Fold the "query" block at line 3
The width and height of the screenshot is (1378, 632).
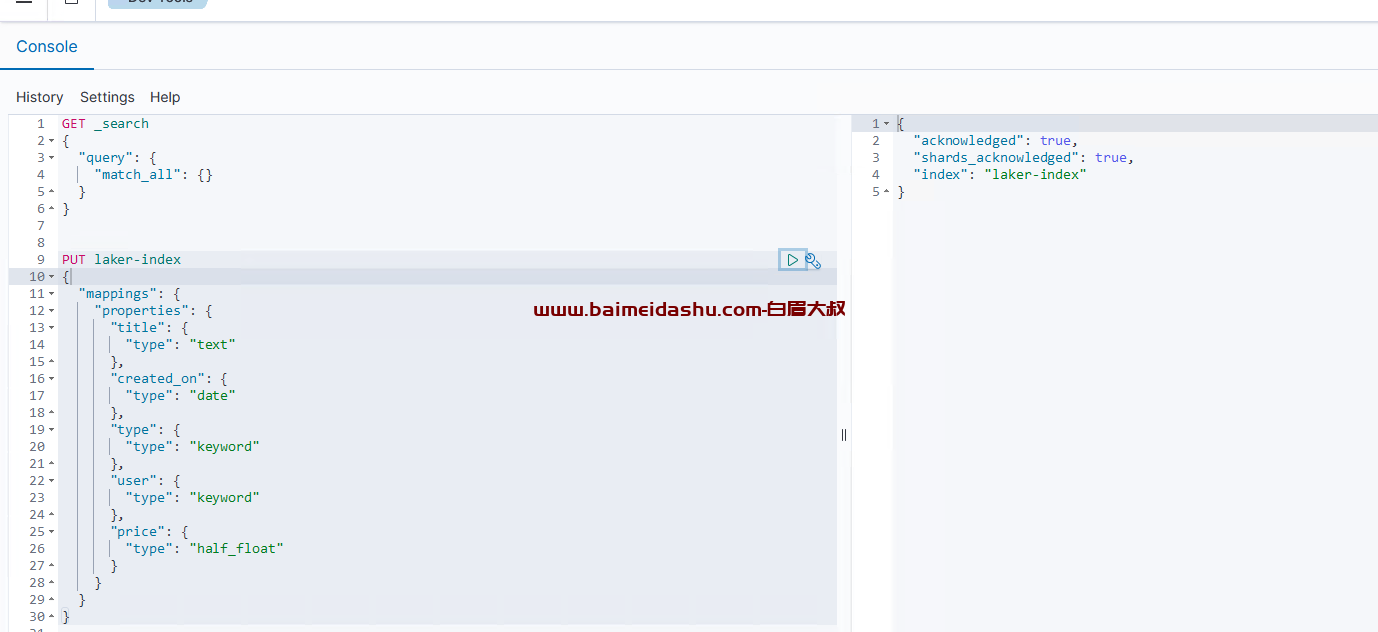52,158
